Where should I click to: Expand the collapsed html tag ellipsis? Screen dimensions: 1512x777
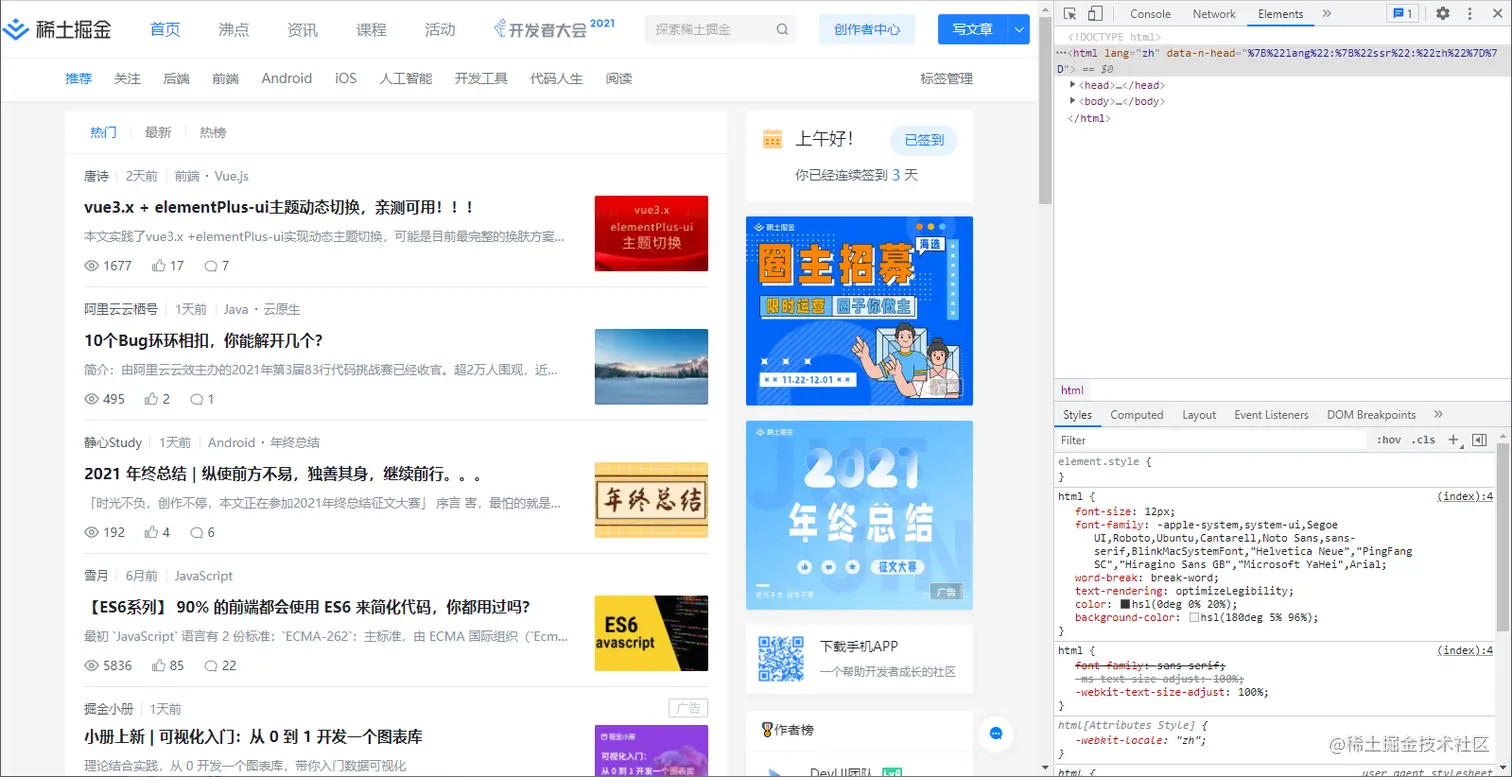pyautogui.click(x=1060, y=53)
